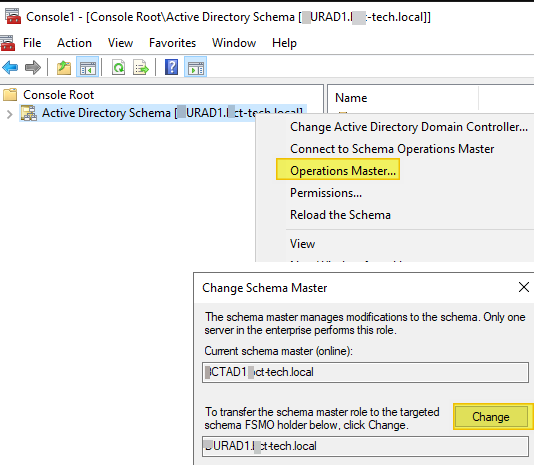Click the Current schema master text field

(365, 372)
